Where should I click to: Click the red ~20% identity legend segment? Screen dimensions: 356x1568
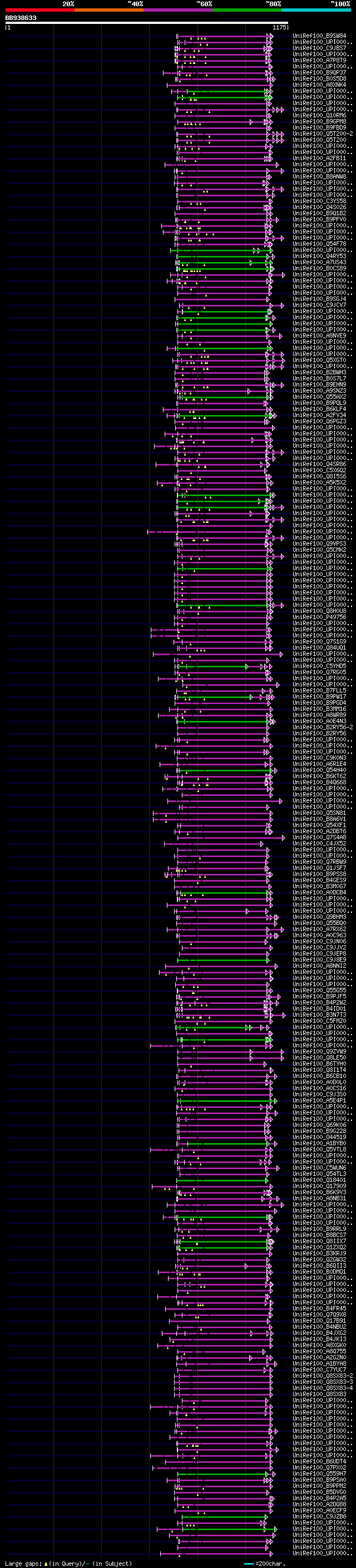[40, 10]
